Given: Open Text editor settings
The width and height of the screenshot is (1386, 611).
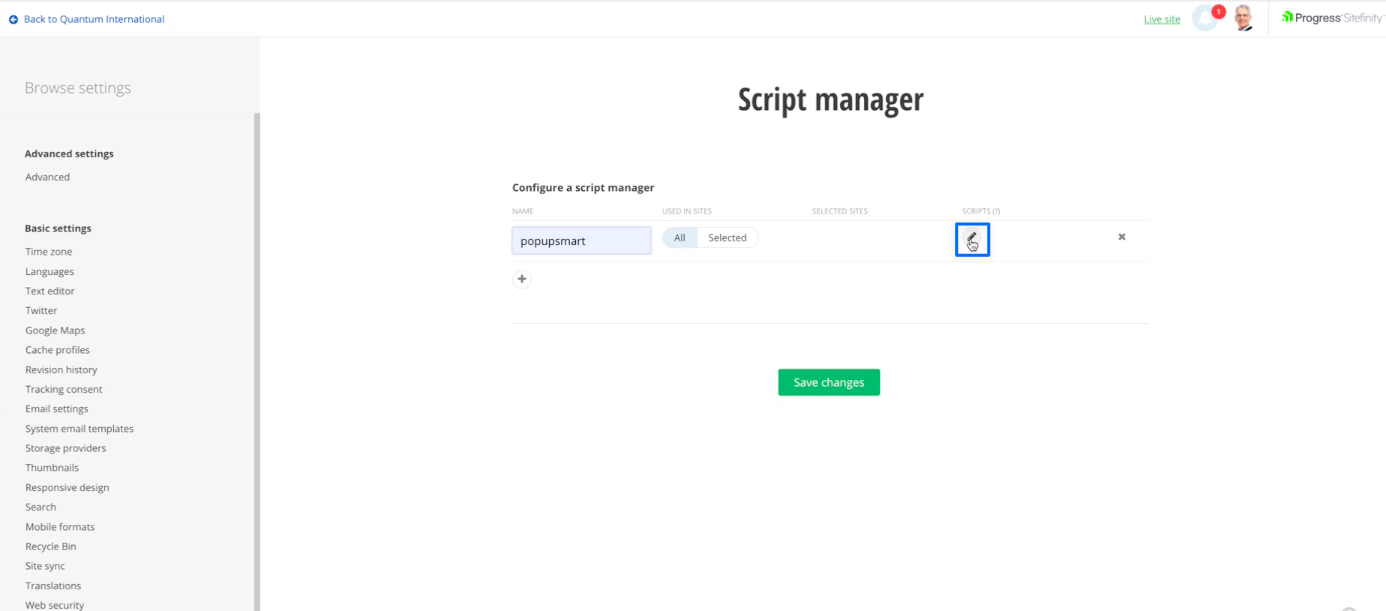Looking at the screenshot, I should tap(50, 291).
